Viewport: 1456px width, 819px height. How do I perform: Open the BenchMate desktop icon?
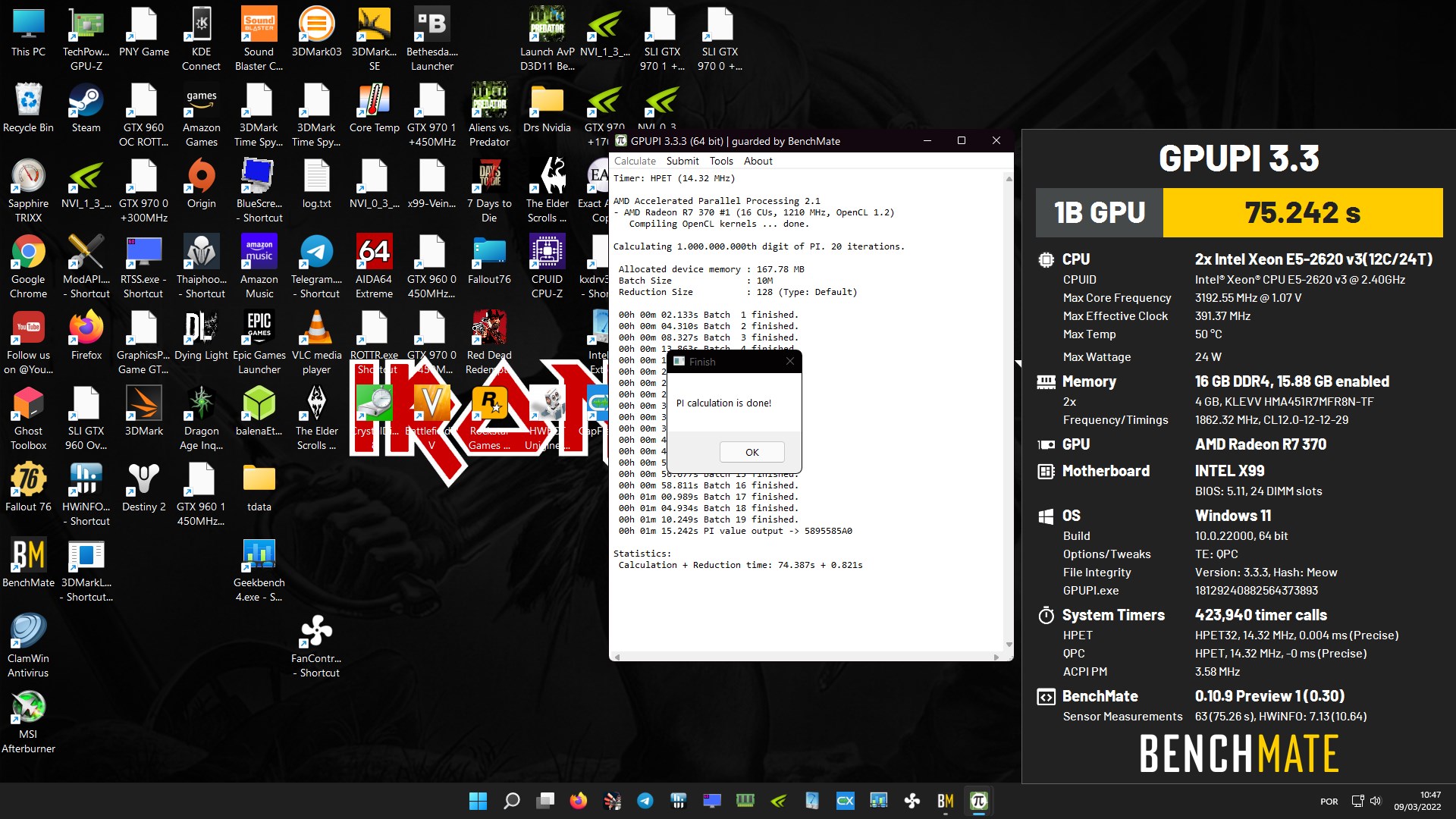28,564
